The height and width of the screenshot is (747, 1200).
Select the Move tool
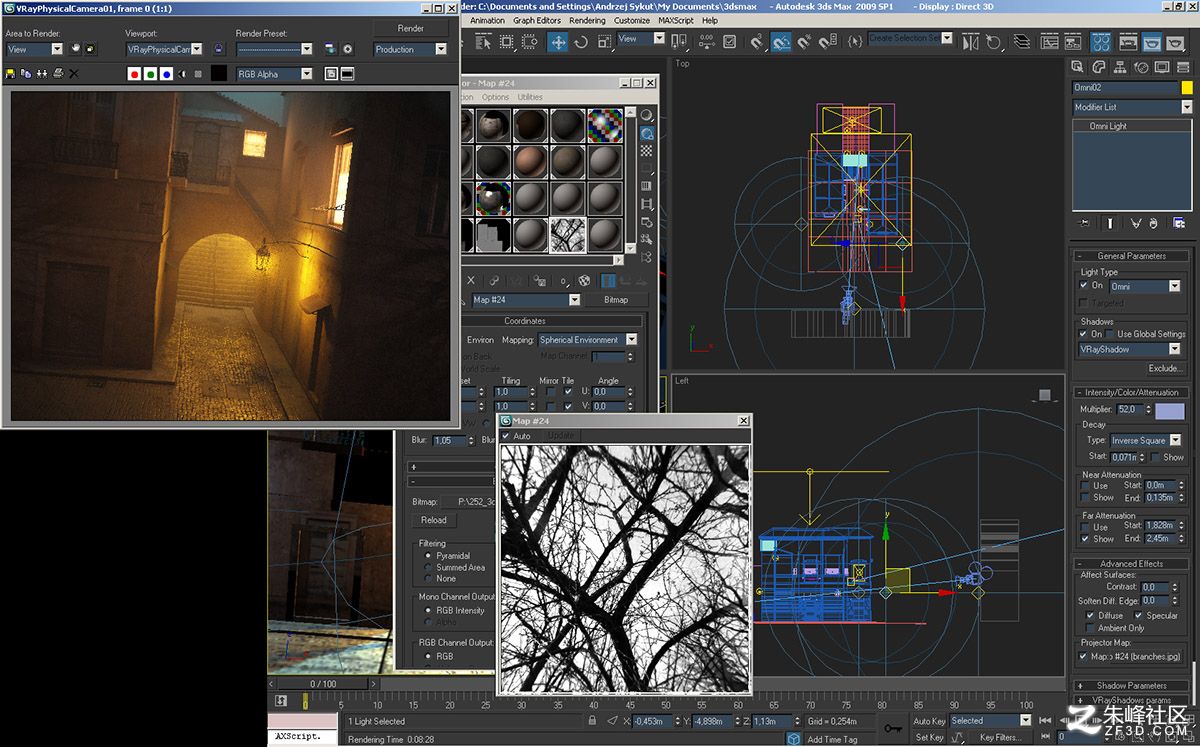[x=557, y=42]
